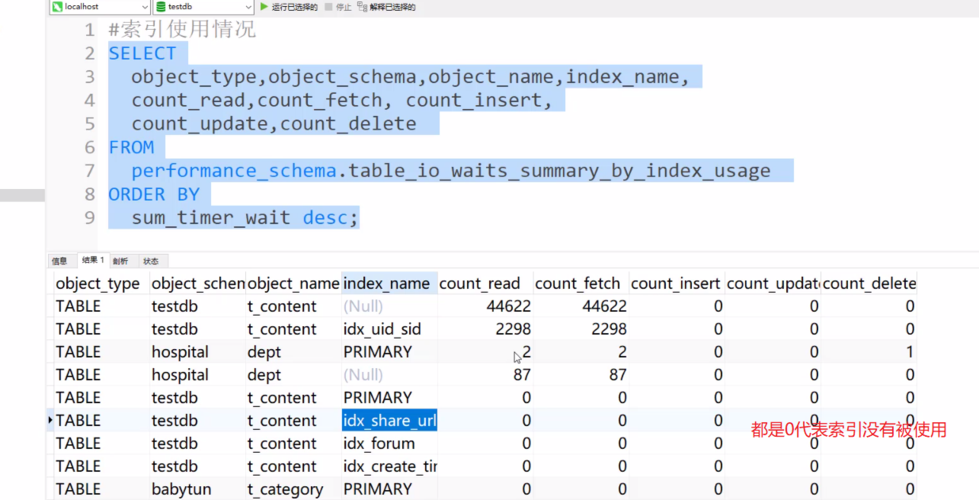Select dept PRIMARY index cell
Screen dimensions: 979x500
(389, 352)
